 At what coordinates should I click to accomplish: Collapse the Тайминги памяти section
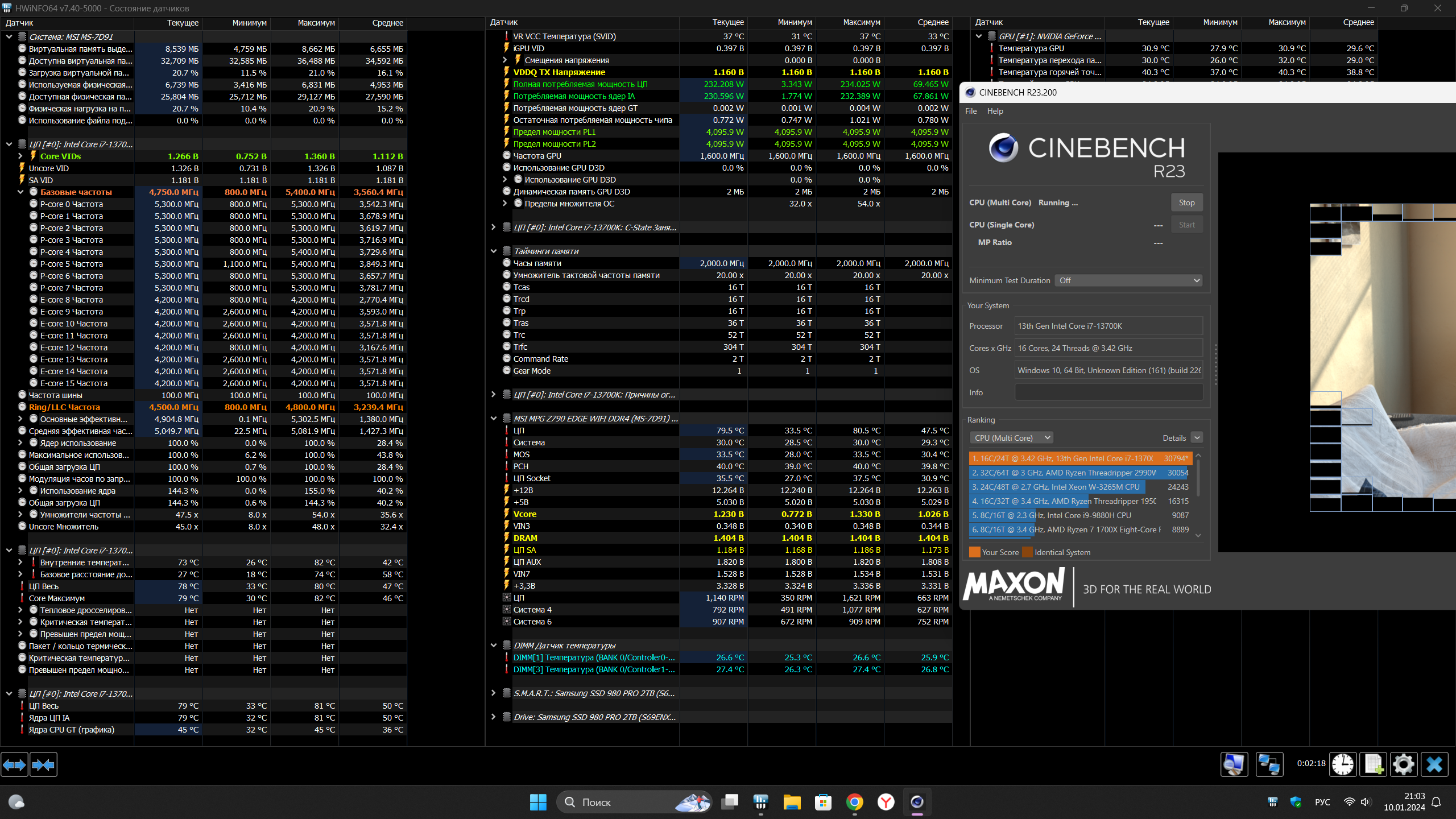click(494, 251)
